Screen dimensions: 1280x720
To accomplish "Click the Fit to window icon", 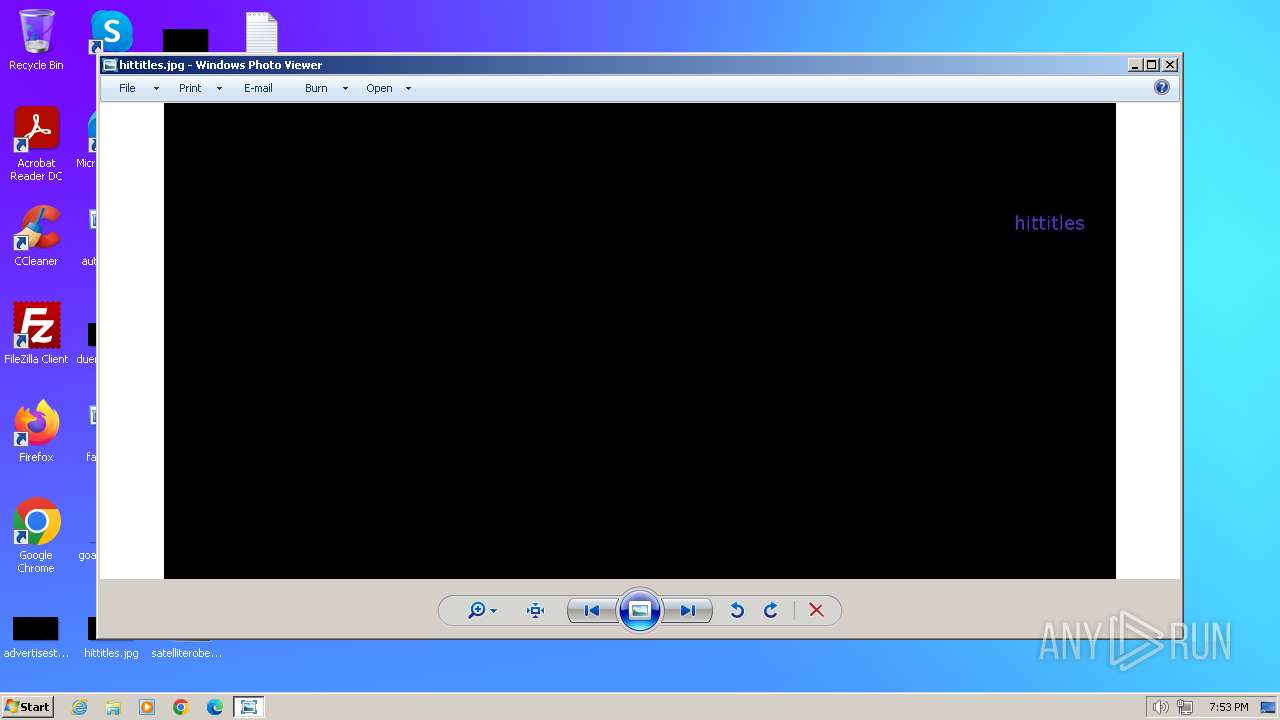I will point(535,610).
